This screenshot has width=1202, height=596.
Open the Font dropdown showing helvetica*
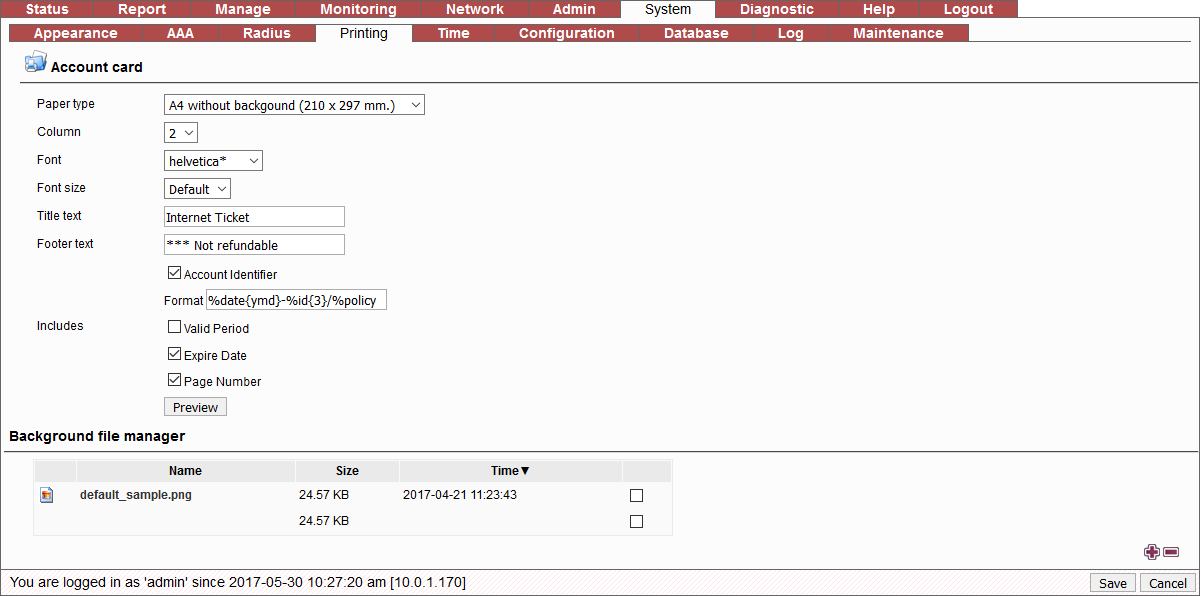click(x=213, y=160)
